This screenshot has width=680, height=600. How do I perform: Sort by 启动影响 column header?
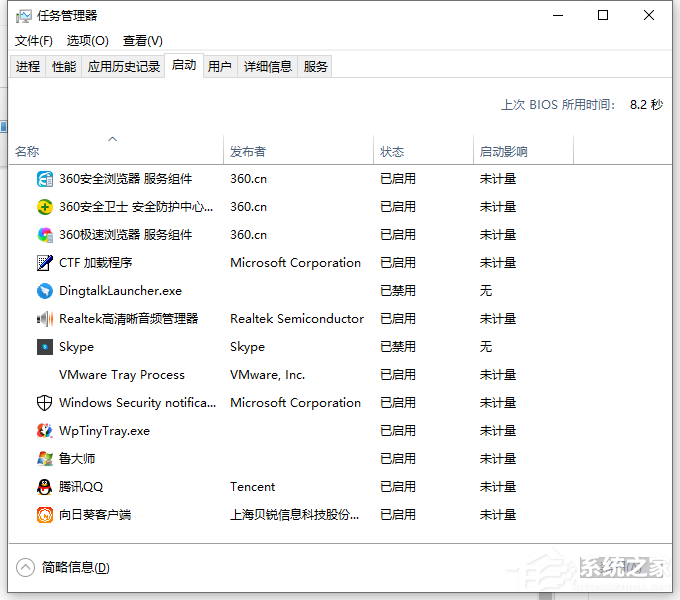(x=503, y=152)
